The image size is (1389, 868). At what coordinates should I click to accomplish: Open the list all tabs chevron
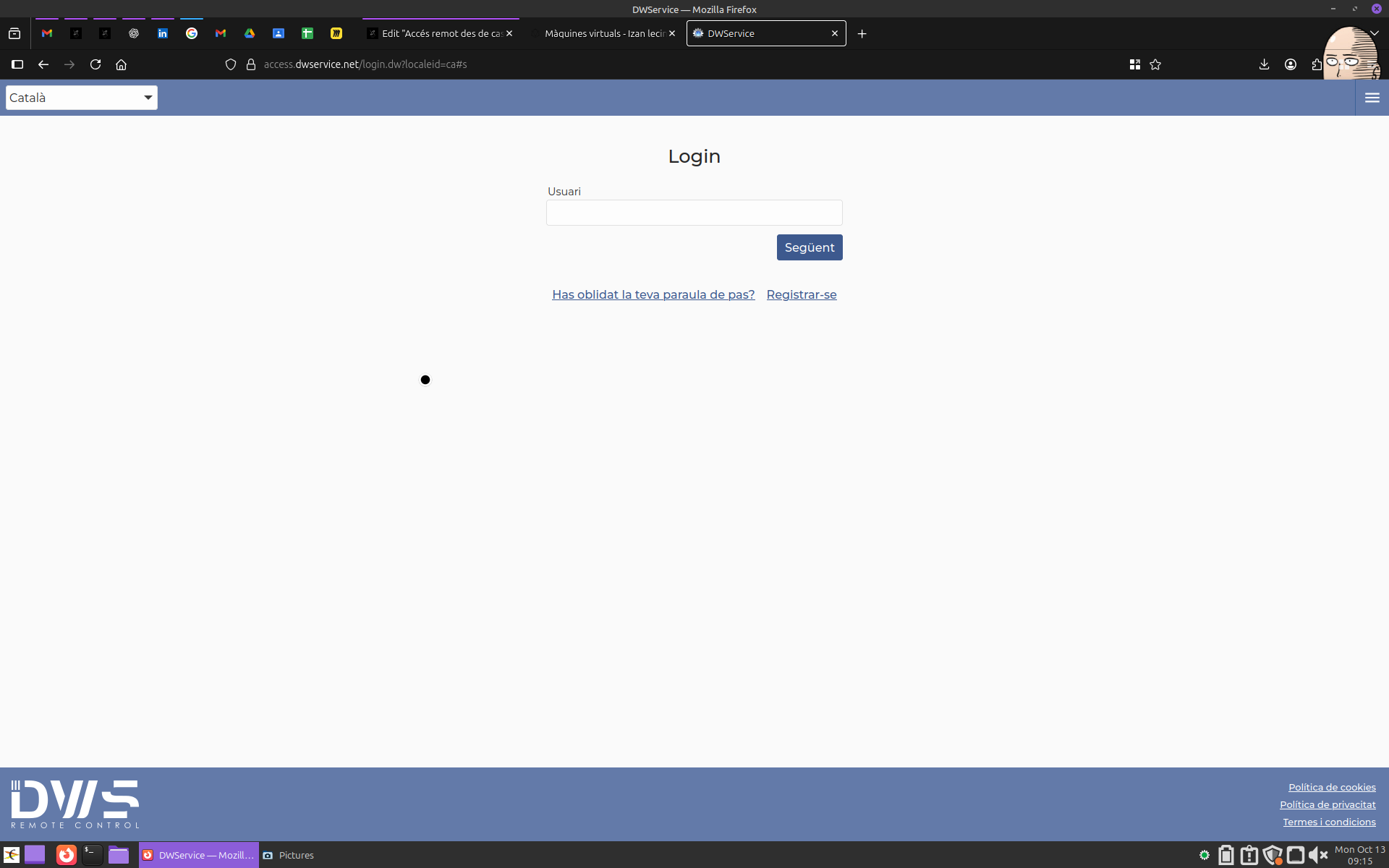coord(1374,33)
